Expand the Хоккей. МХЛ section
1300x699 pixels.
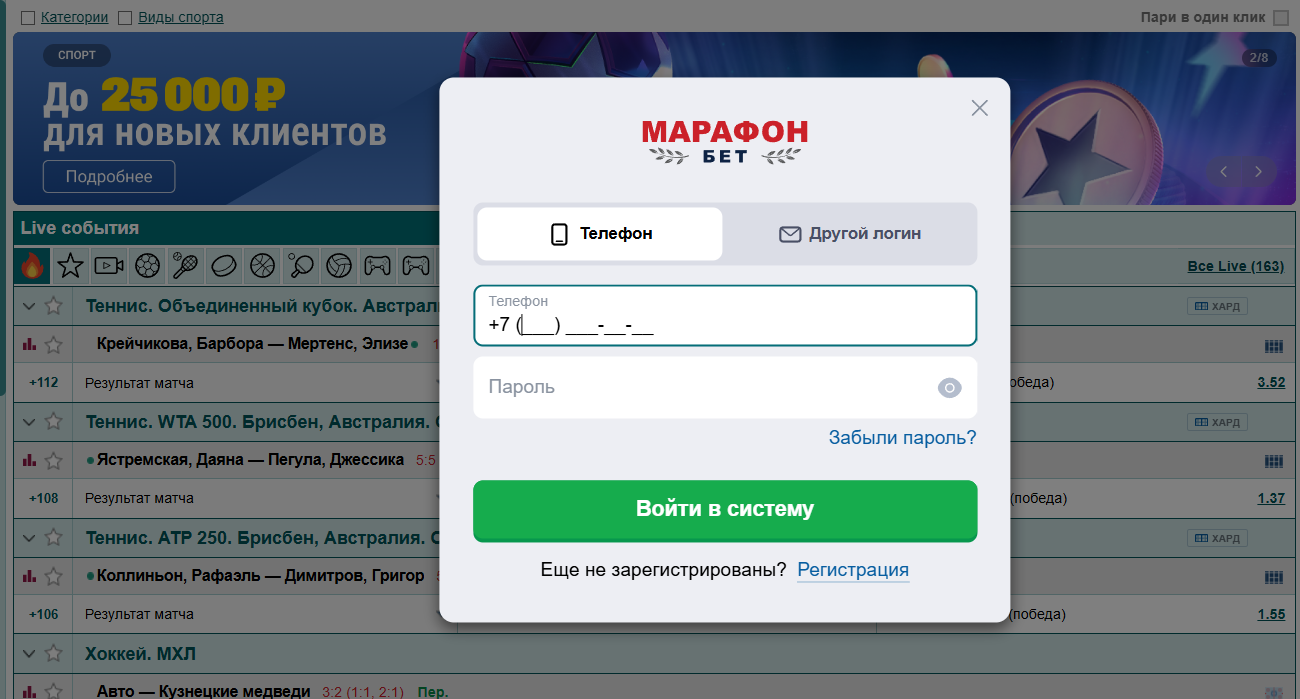[x=28, y=652]
